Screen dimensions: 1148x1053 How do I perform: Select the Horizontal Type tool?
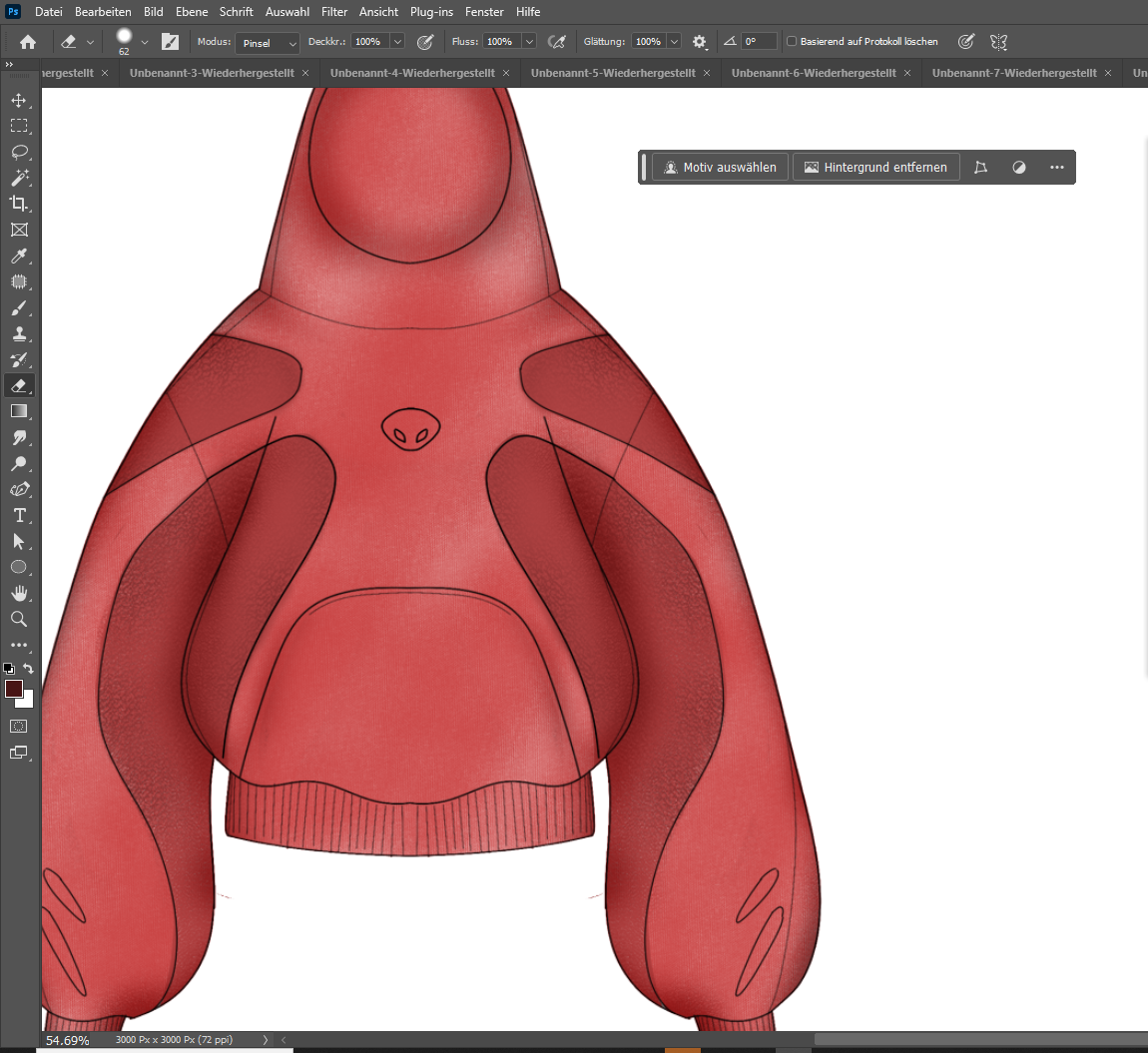[x=18, y=515]
